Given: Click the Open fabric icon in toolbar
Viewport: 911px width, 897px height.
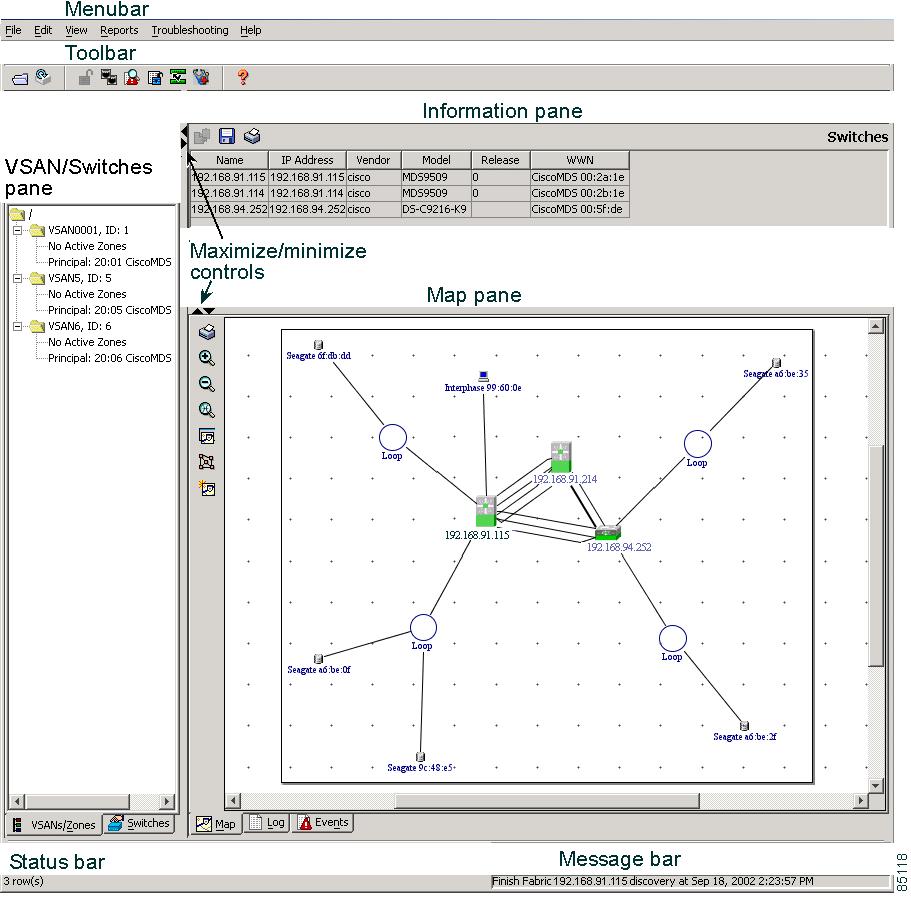Looking at the screenshot, I should [19, 78].
